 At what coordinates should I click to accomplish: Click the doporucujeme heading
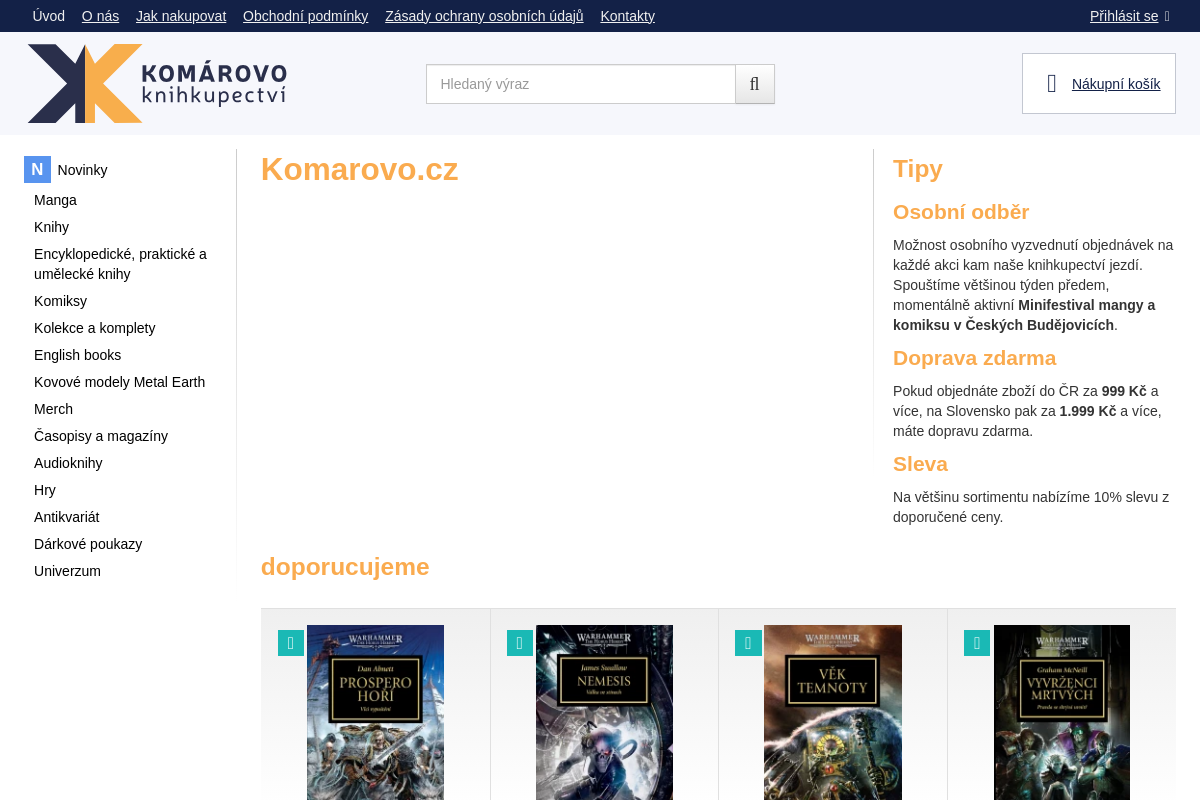tap(345, 567)
